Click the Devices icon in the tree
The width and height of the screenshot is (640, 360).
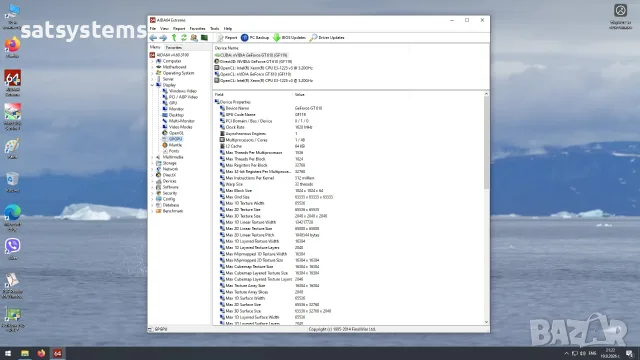pos(159,181)
